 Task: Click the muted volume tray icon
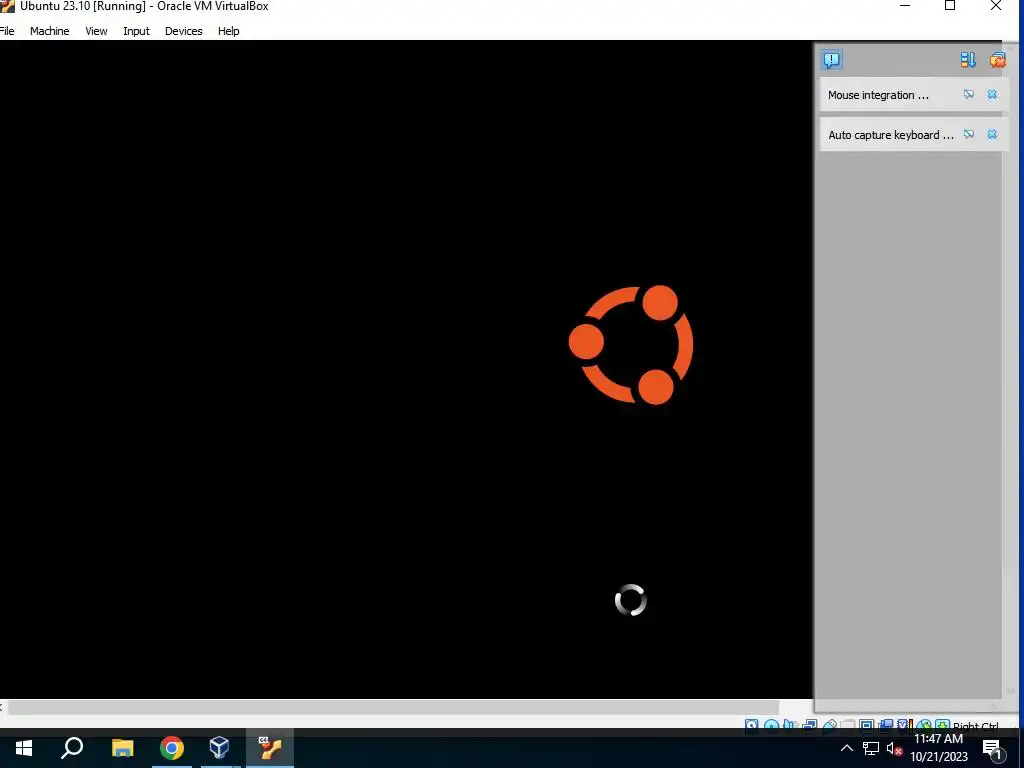point(895,748)
